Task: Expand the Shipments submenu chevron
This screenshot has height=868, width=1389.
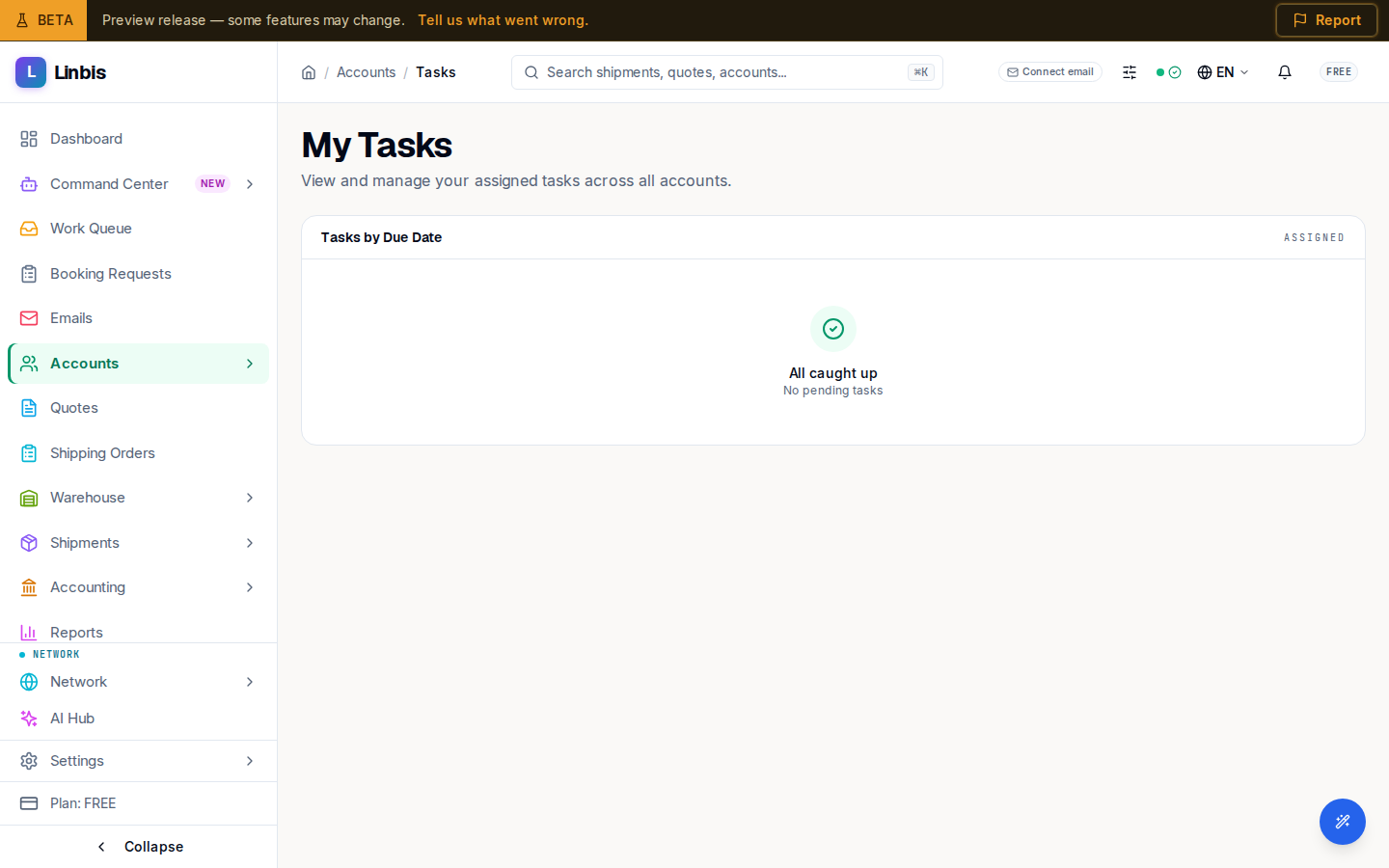Action: click(x=250, y=543)
